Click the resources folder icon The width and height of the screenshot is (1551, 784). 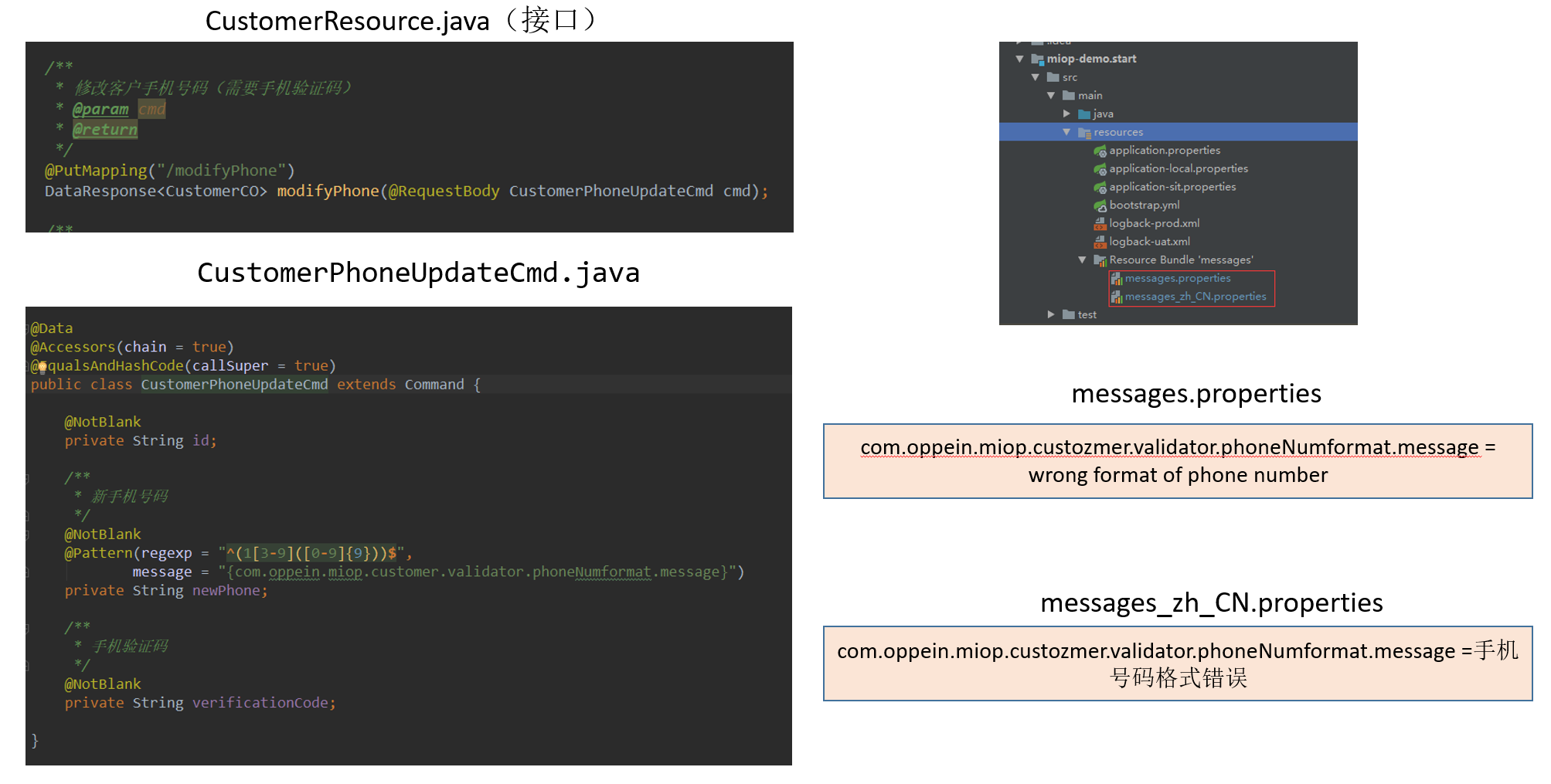(x=1084, y=133)
